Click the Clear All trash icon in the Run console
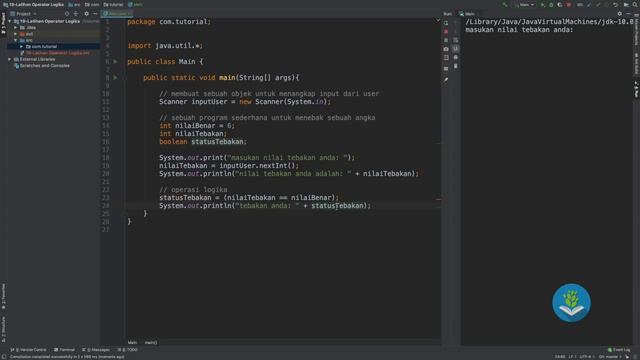This screenshot has height=360, width=640. (x=456, y=66)
